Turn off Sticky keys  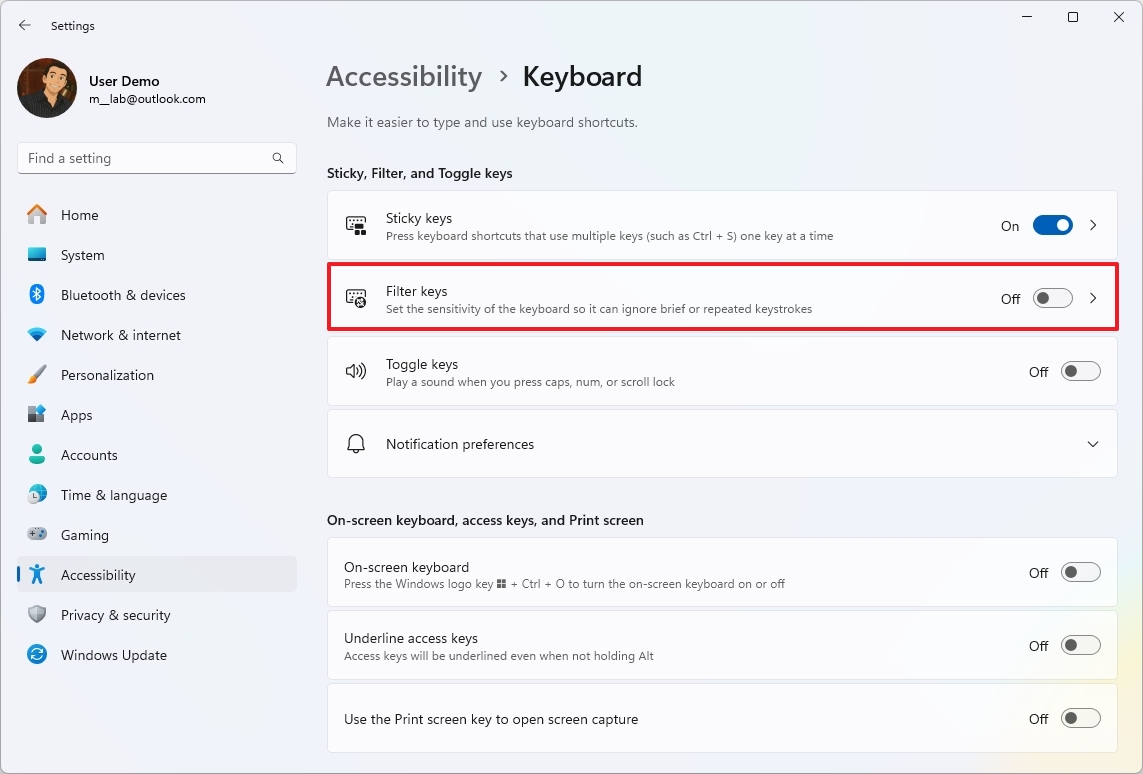(x=1052, y=225)
